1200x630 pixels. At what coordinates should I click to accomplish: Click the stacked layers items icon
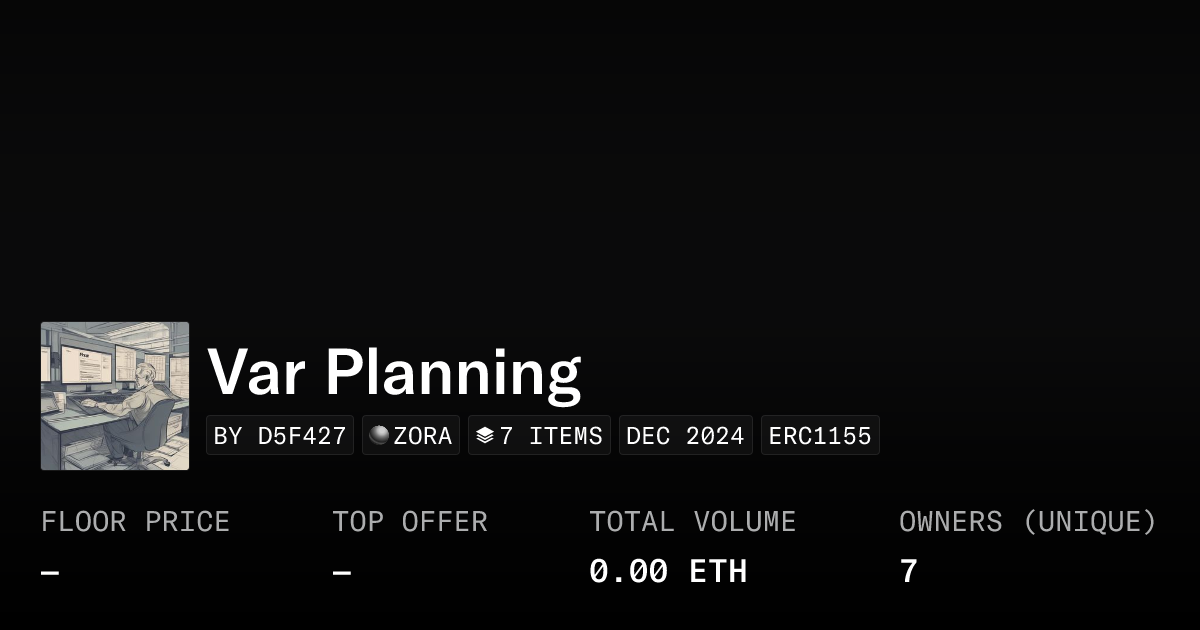pyautogui.click(x=485, y=435)
